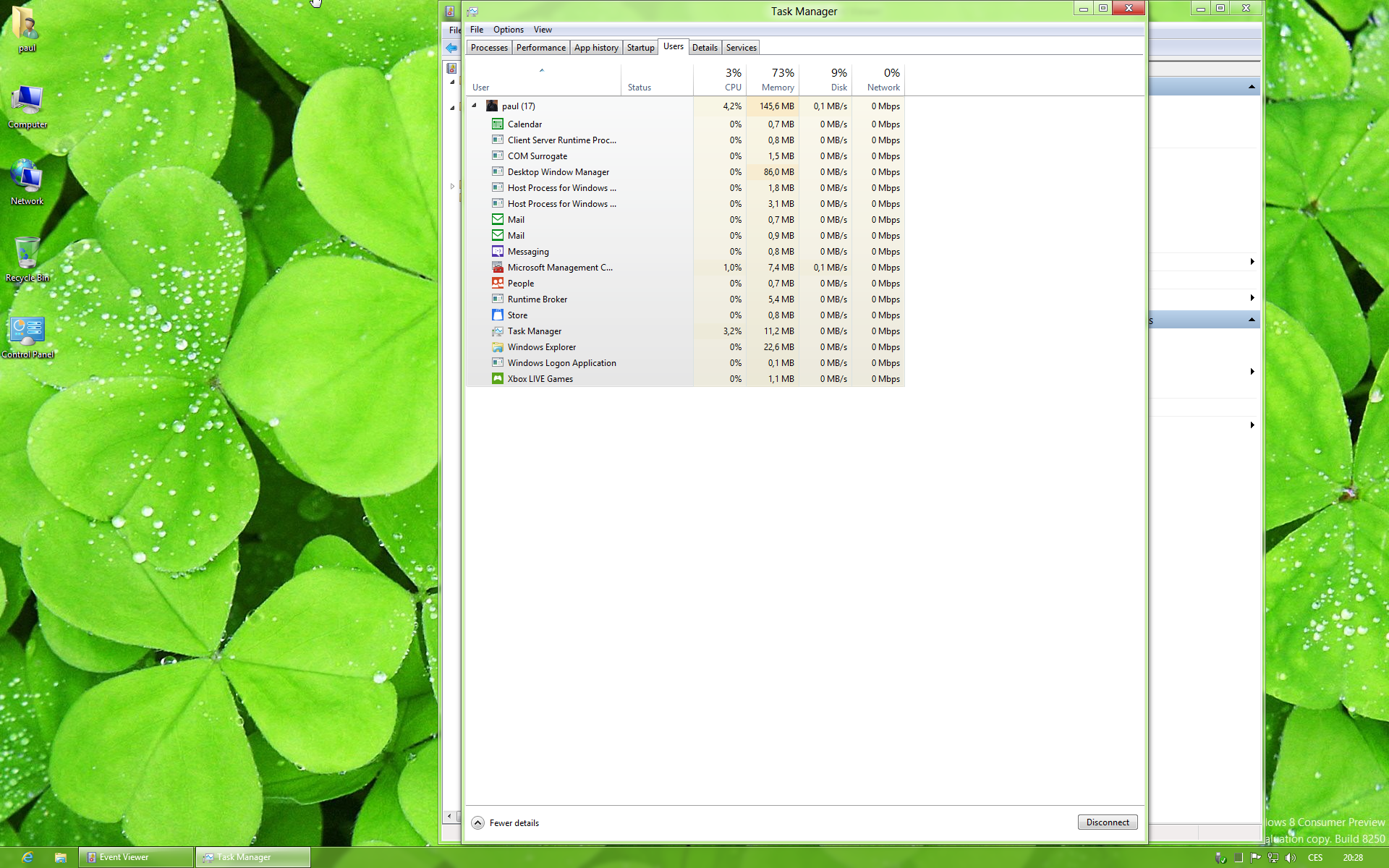1389x868 pixels.
Task: Expand the second submenu arrow in Event Viewer actions
Action: [x=1252, y=298]
